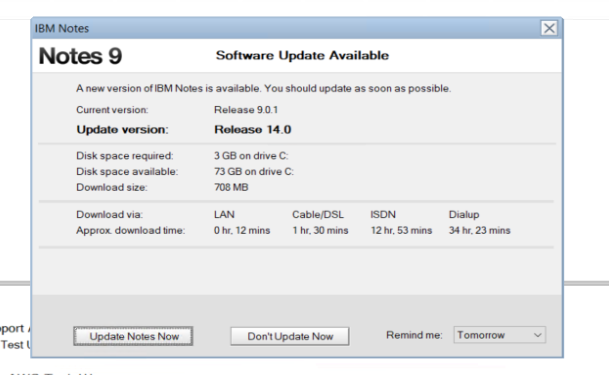
Task: Click the Approx. download time: label
Action: pyautogui.click(x=130, y=230)
